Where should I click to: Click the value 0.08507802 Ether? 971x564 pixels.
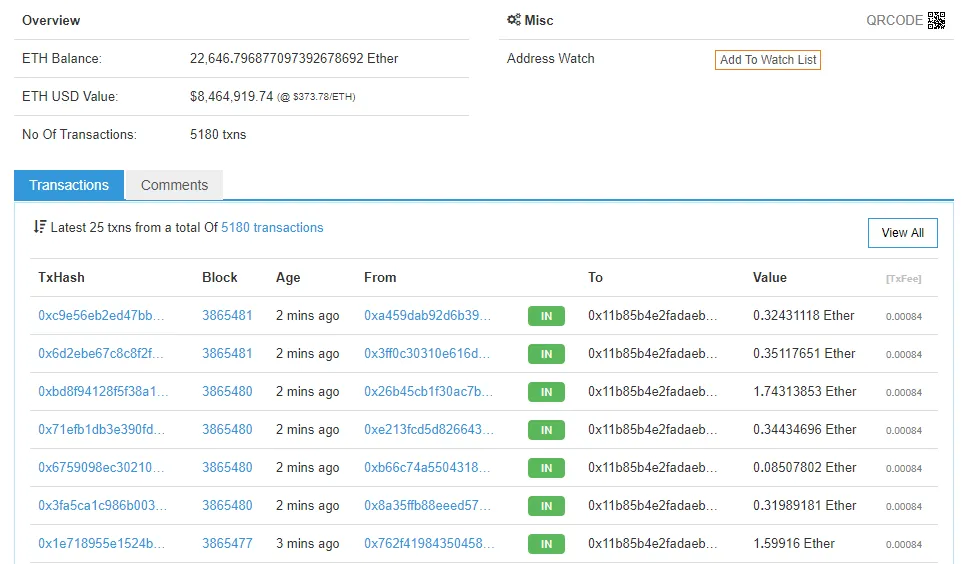click(x=804, y=467)
